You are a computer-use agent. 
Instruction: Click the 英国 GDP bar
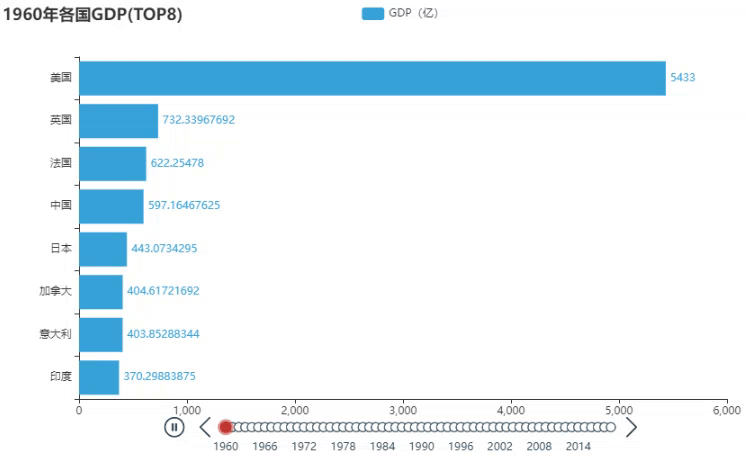click(x=119, y=121)
